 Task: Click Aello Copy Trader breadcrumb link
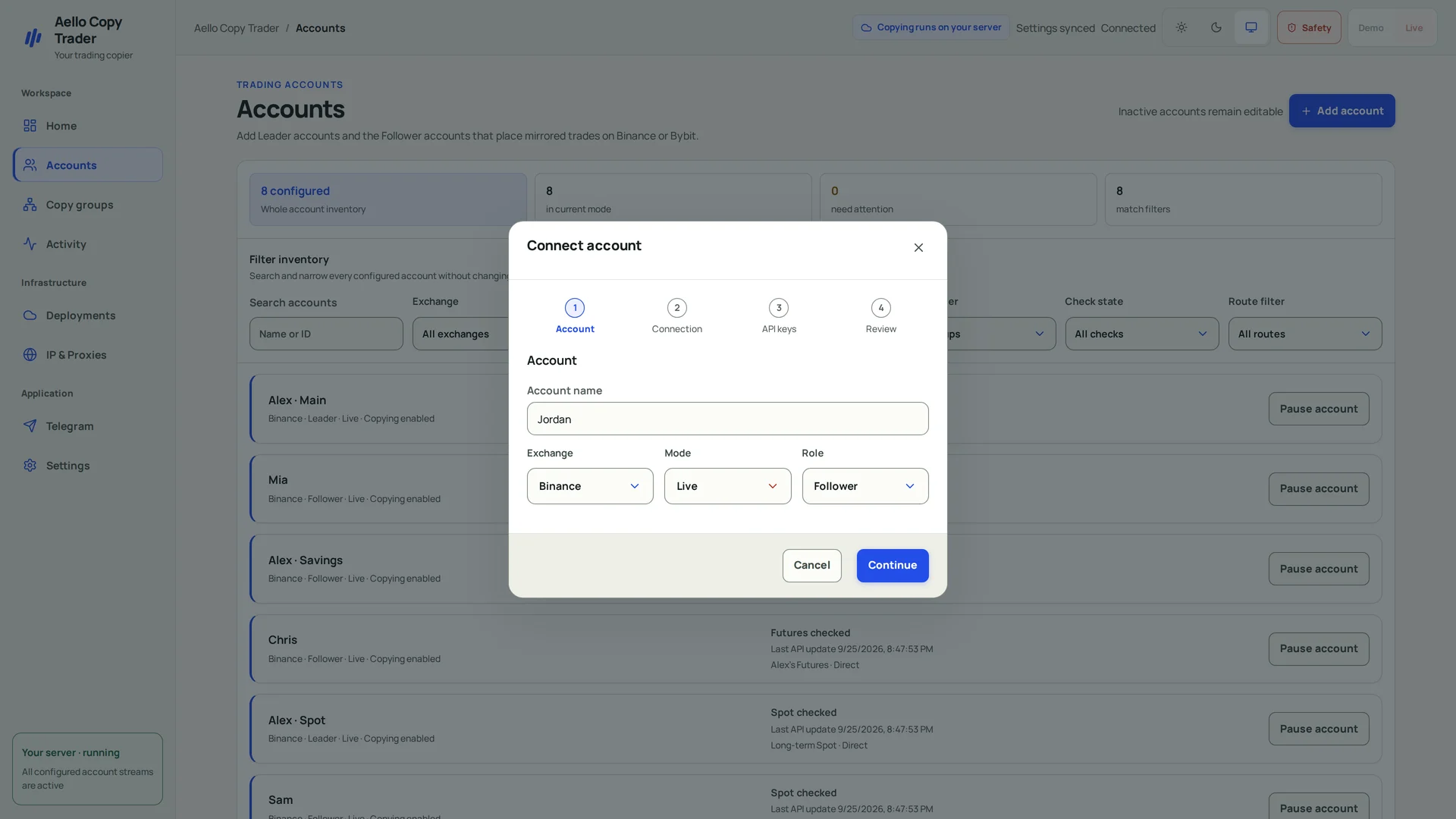coord(237,28)
